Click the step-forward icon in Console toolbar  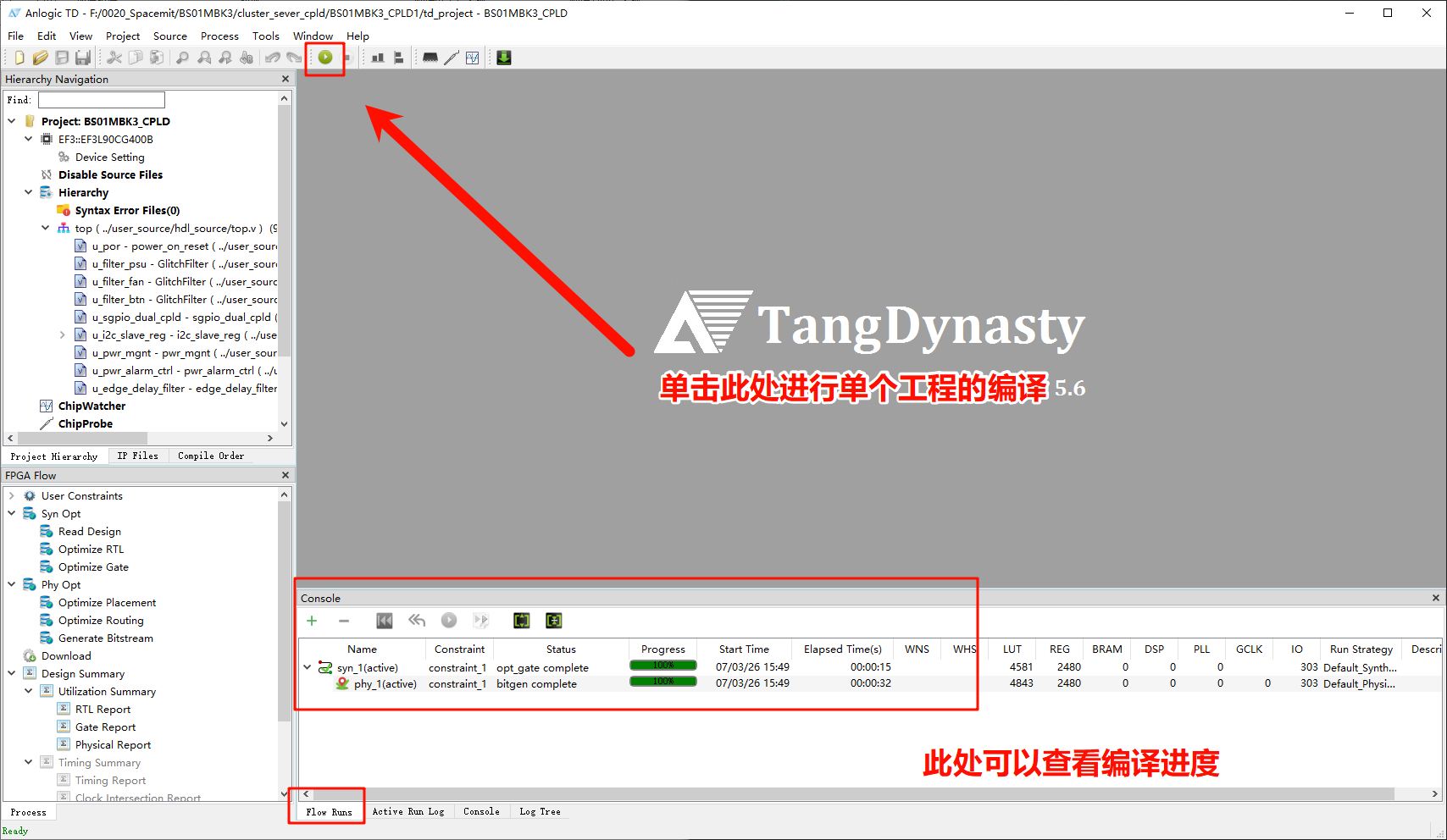click(x=481, y=621)
